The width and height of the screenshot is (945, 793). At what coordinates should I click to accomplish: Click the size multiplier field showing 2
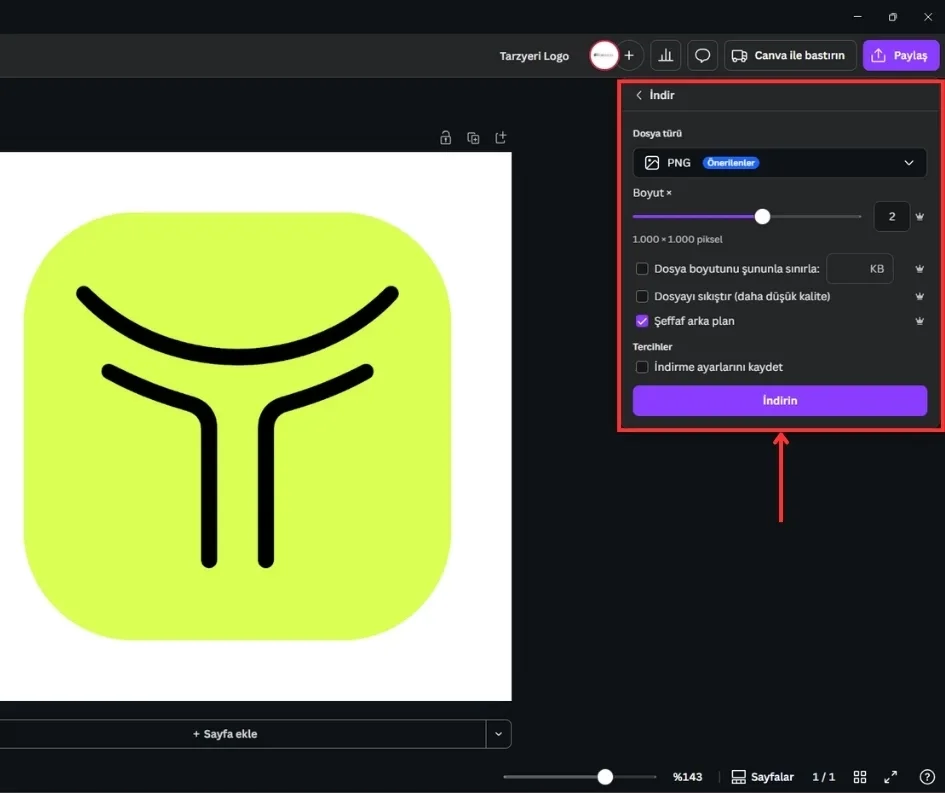click(x=891, y=216)
